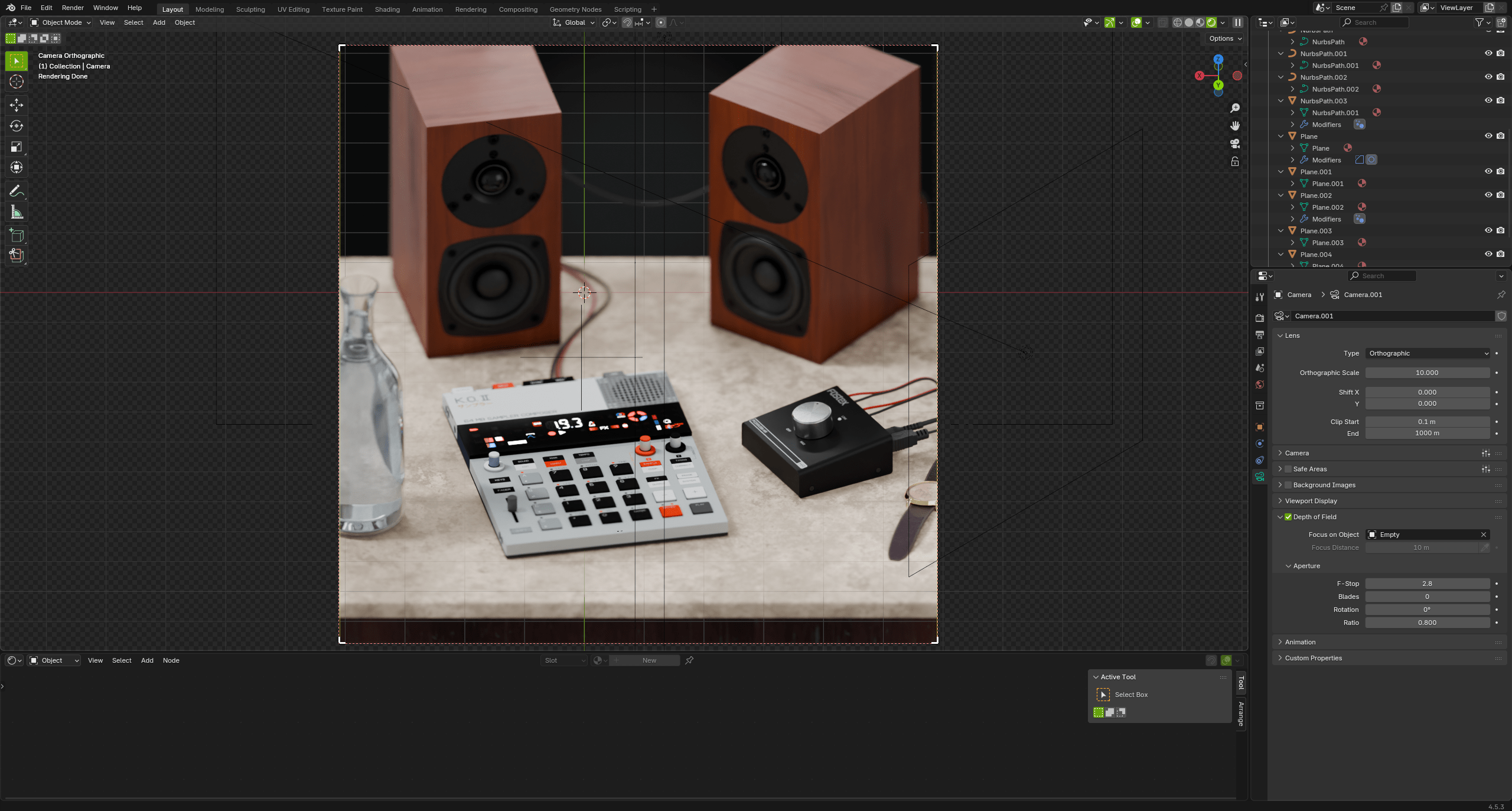This screenshot has height=811, width=1512.
Task: Select the Cursor tool
Action: [17, 82]
